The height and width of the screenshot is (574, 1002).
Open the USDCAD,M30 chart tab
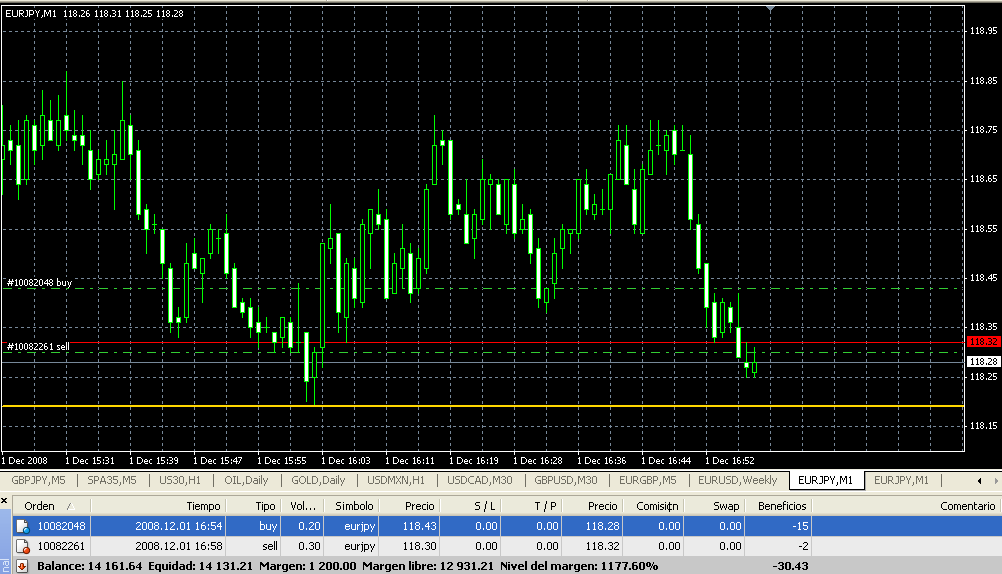tap(480, 480)
